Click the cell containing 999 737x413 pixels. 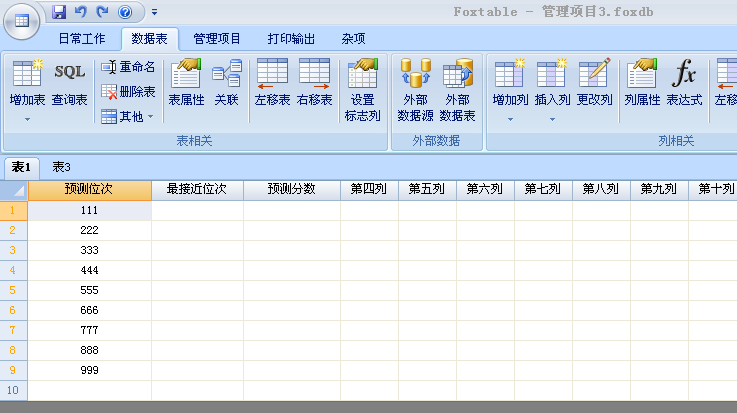[x=89, y=370]
